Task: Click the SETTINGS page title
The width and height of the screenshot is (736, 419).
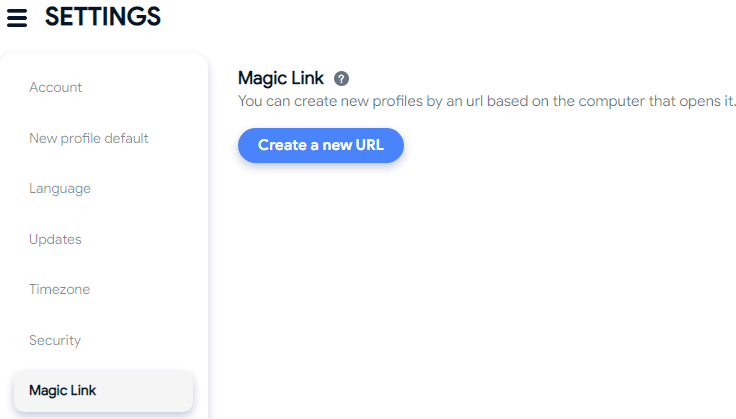Action: coord(103,16)
